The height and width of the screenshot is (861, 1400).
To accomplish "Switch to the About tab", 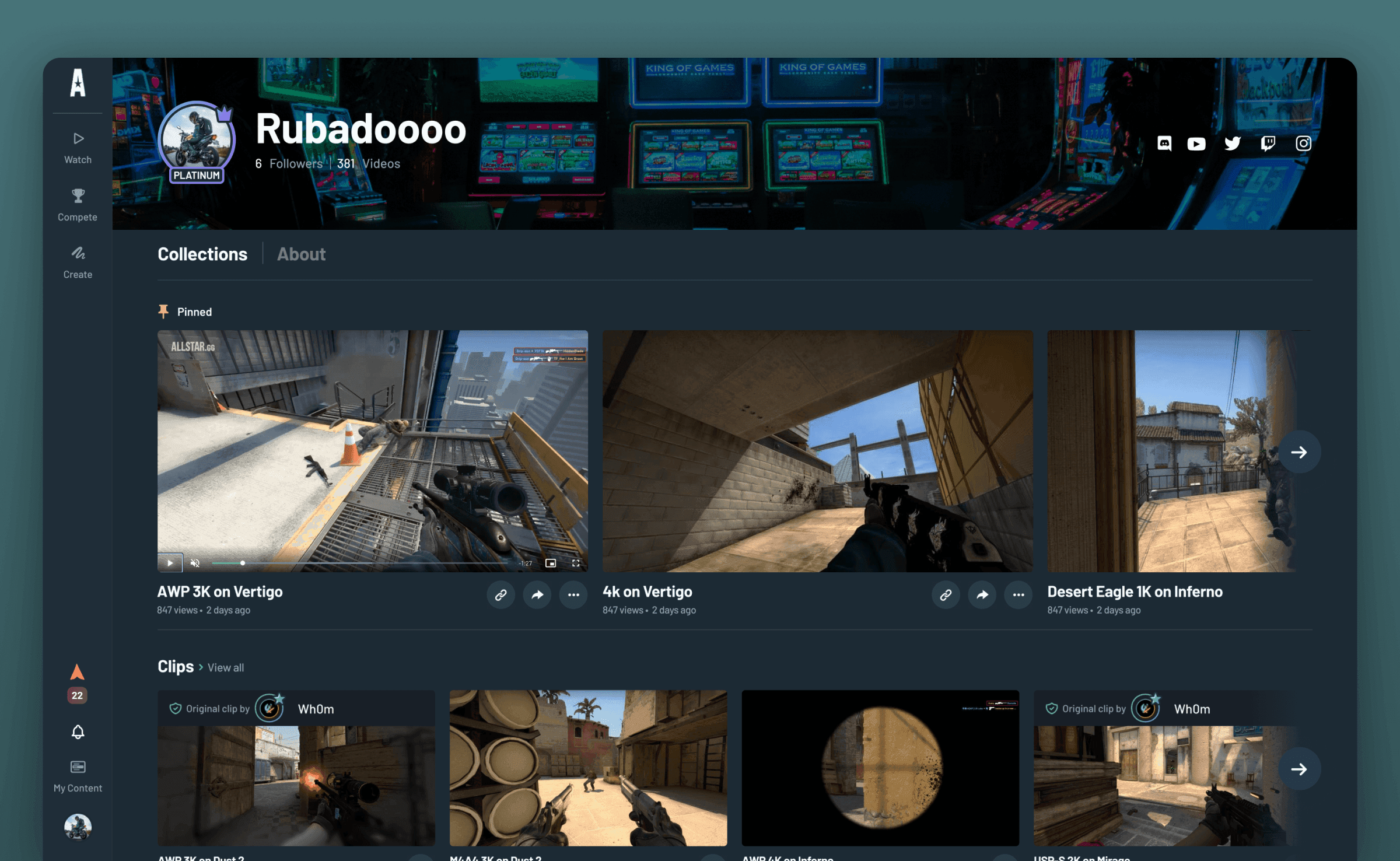I will [x=301, y=254].
